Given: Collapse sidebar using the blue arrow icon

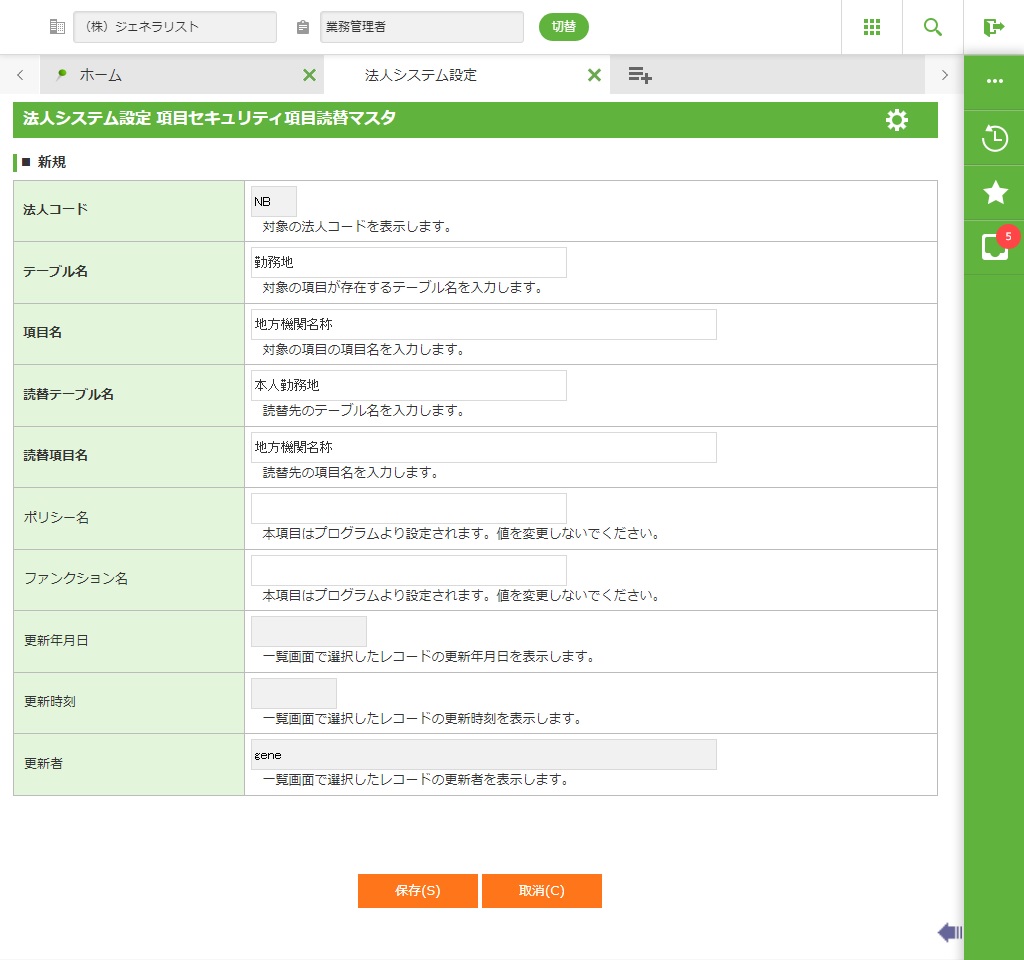Looking at the screenshot, I should point(950,933).
